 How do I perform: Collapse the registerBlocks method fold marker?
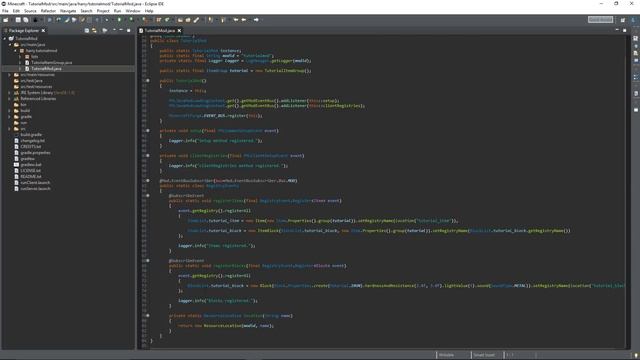(x=148, y=260)
